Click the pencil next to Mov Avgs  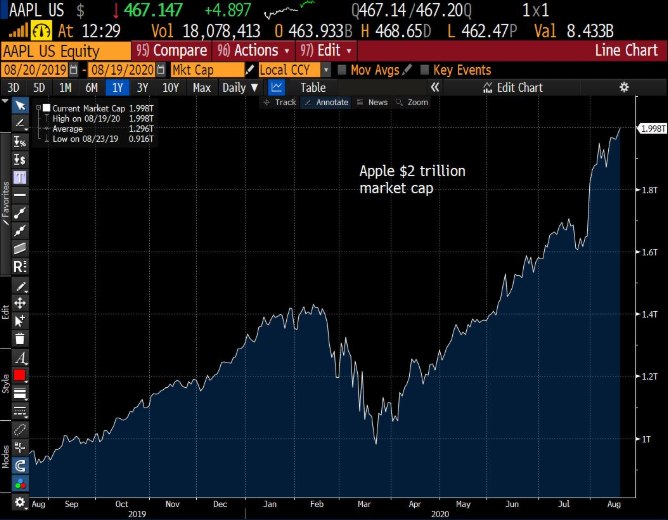pos(407,69)
